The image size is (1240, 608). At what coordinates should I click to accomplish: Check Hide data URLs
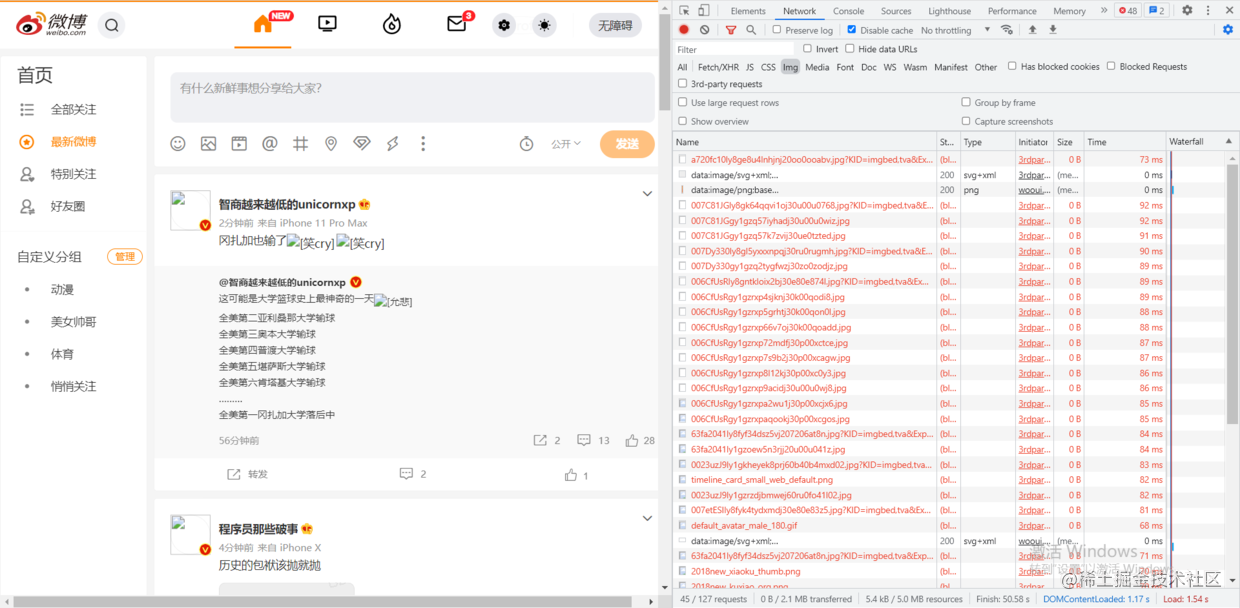point(850,49)
